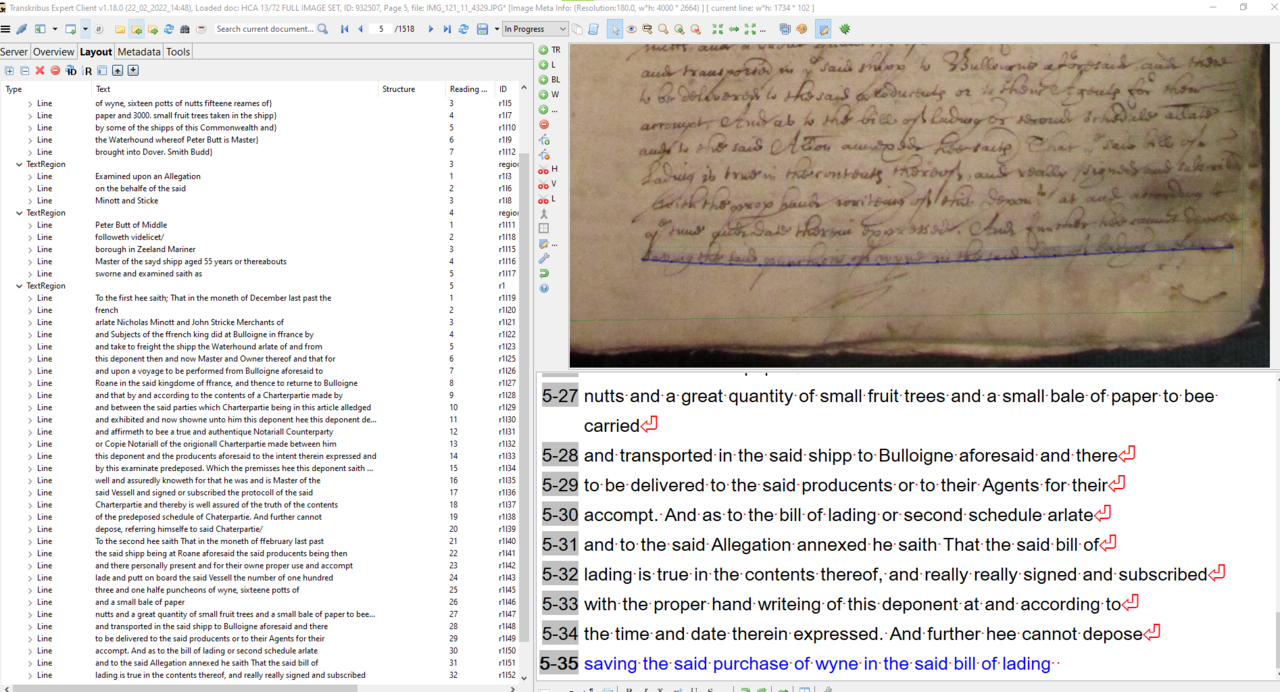Open the Server tab

(14, 52)
